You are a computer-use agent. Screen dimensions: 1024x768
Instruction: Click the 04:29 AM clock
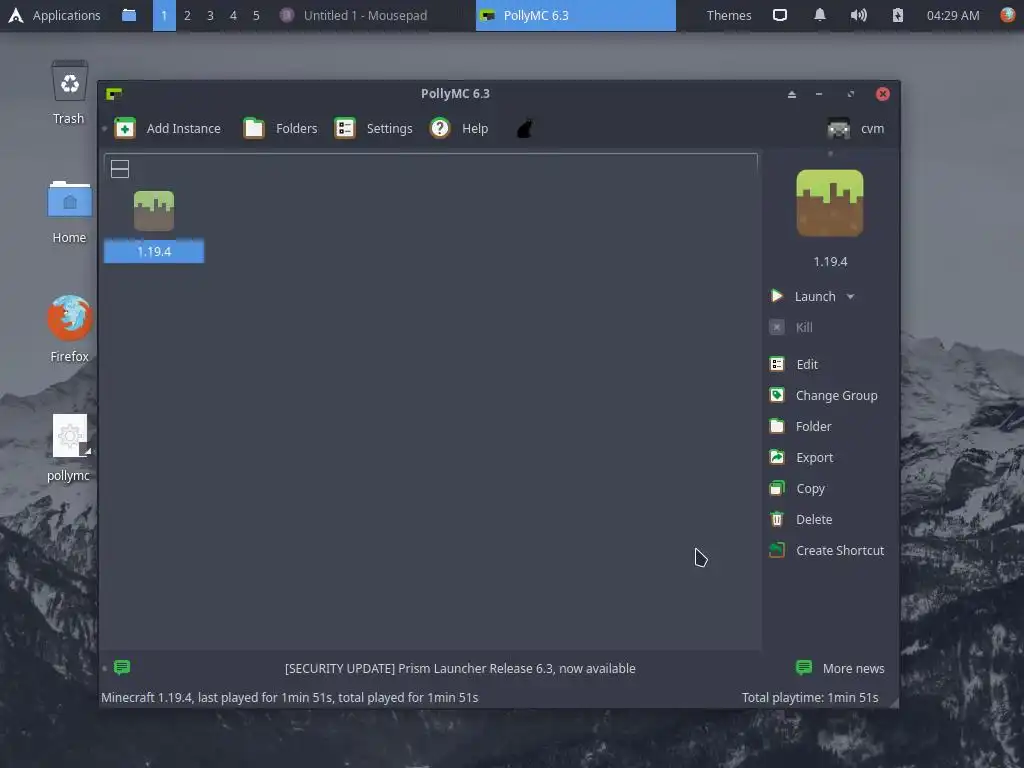coord(953,15)
